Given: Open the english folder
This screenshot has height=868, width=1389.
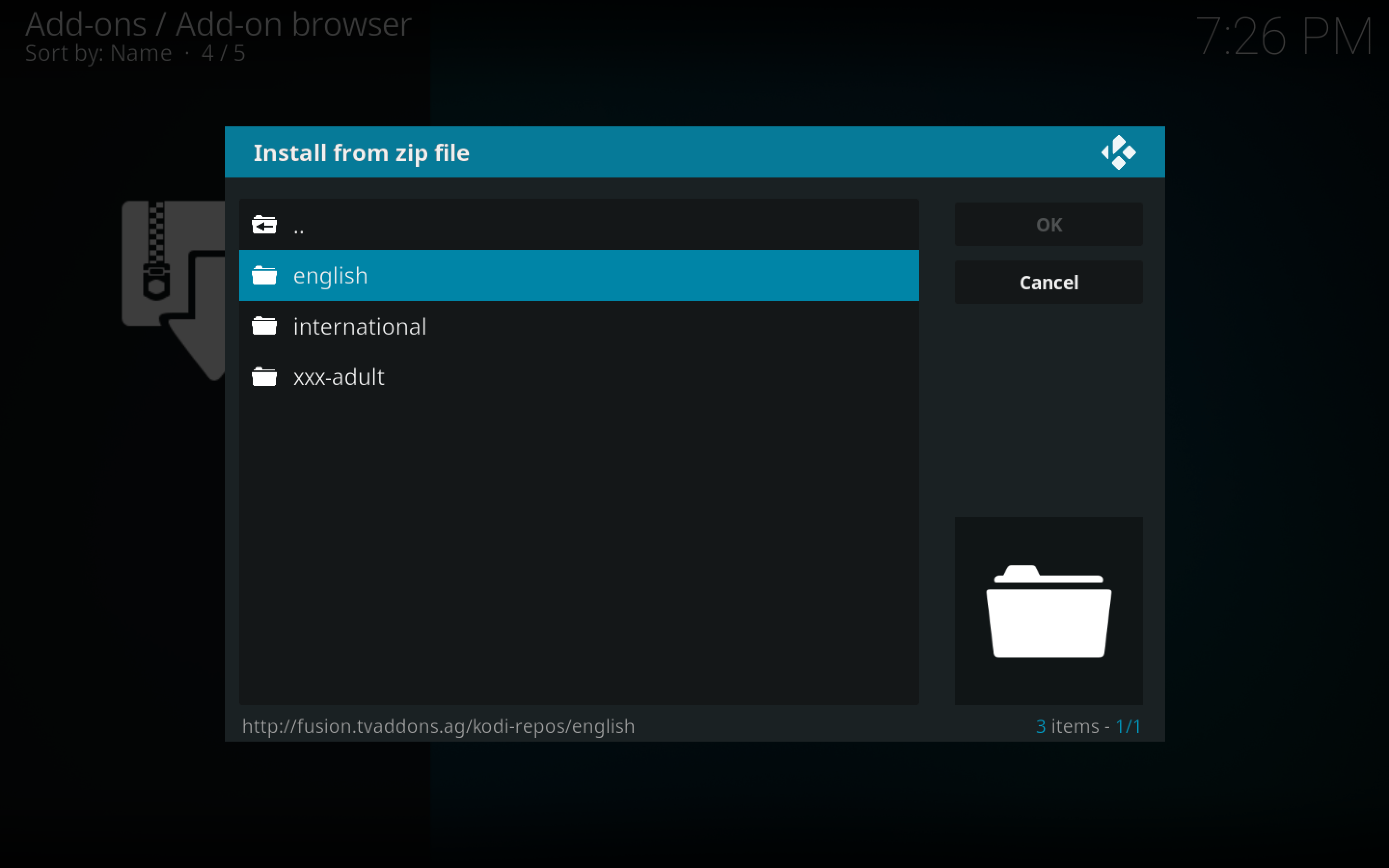Looking at the screenshot, I should (330, 275).
